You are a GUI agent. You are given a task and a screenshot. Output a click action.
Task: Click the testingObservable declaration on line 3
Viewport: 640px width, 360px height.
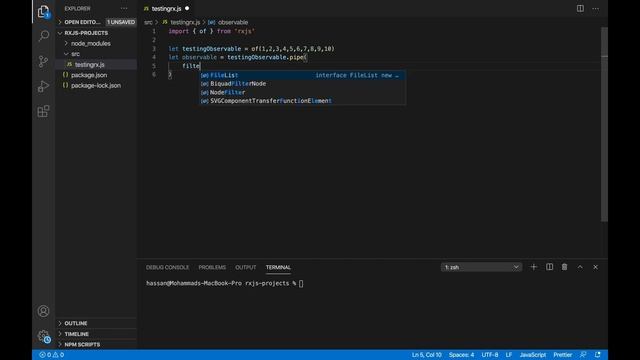251,49
